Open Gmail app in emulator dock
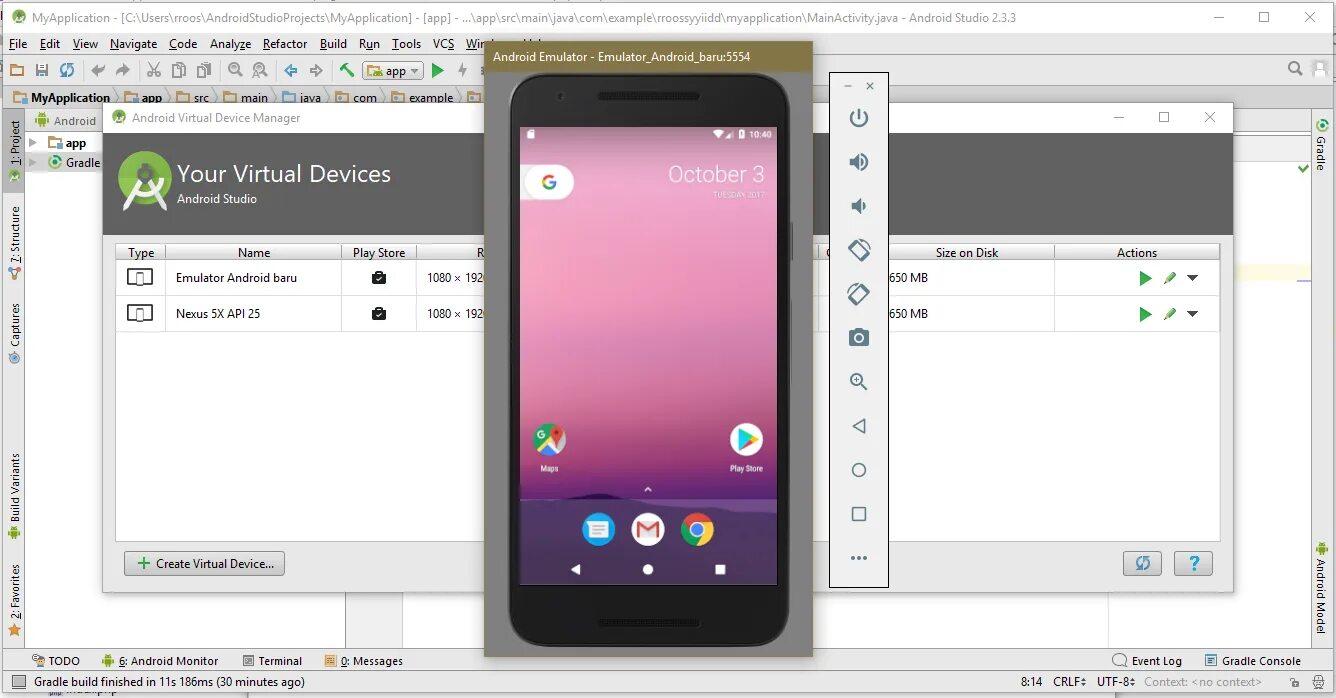Viewport: 1336px width, 698px height. 648,529
